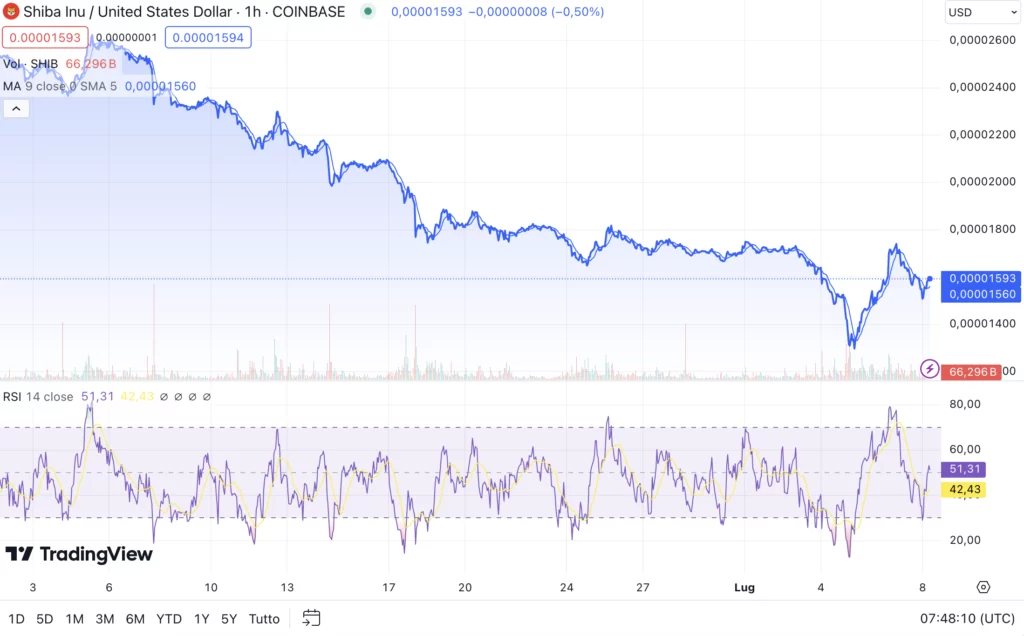Select the RSI 14 close indicator legend
The width and height of the screenshot is (1024, 636).
tap(38, 397)
